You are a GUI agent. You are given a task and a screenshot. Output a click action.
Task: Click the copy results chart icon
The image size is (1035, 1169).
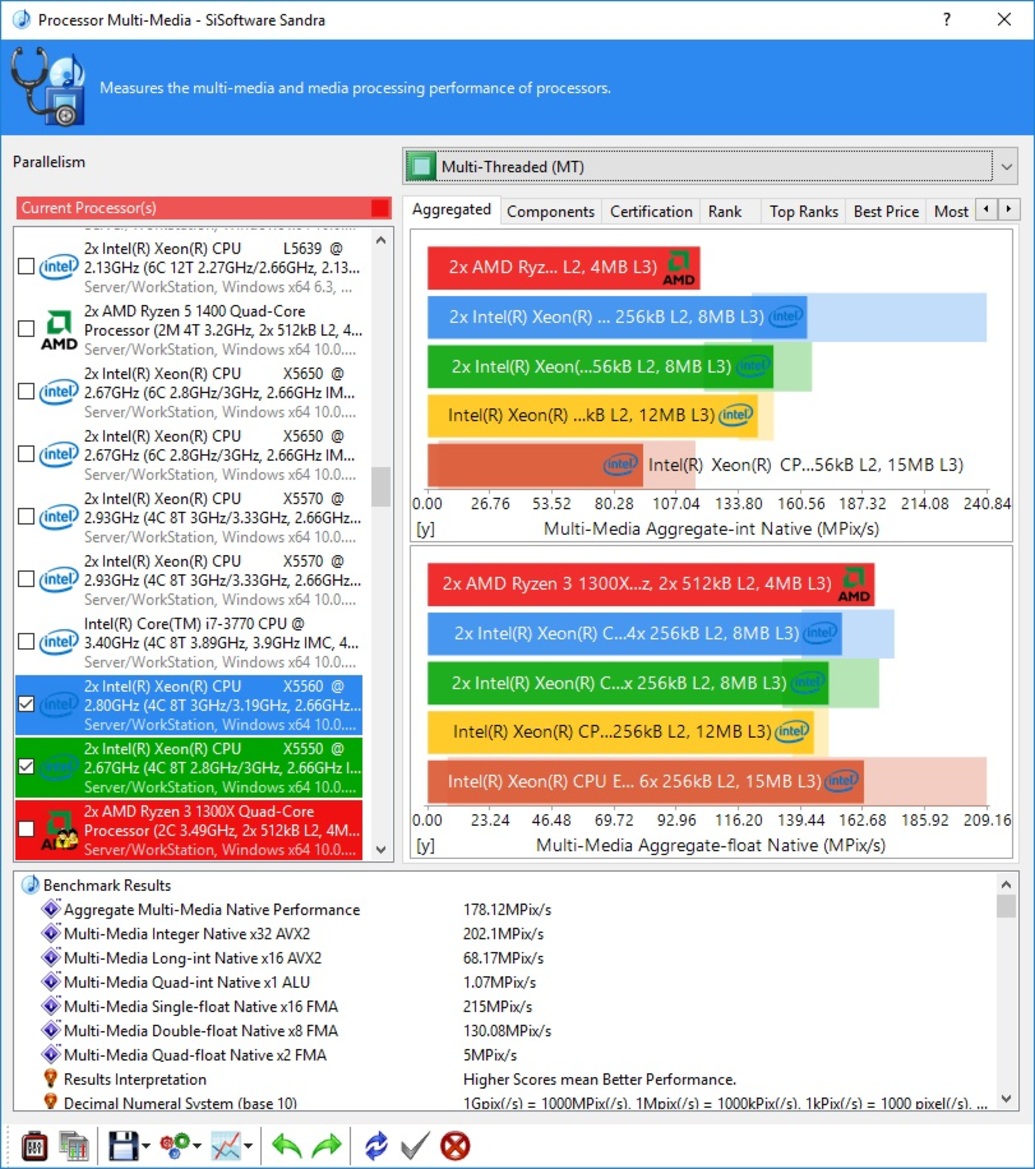click(x=74, y=1146)
